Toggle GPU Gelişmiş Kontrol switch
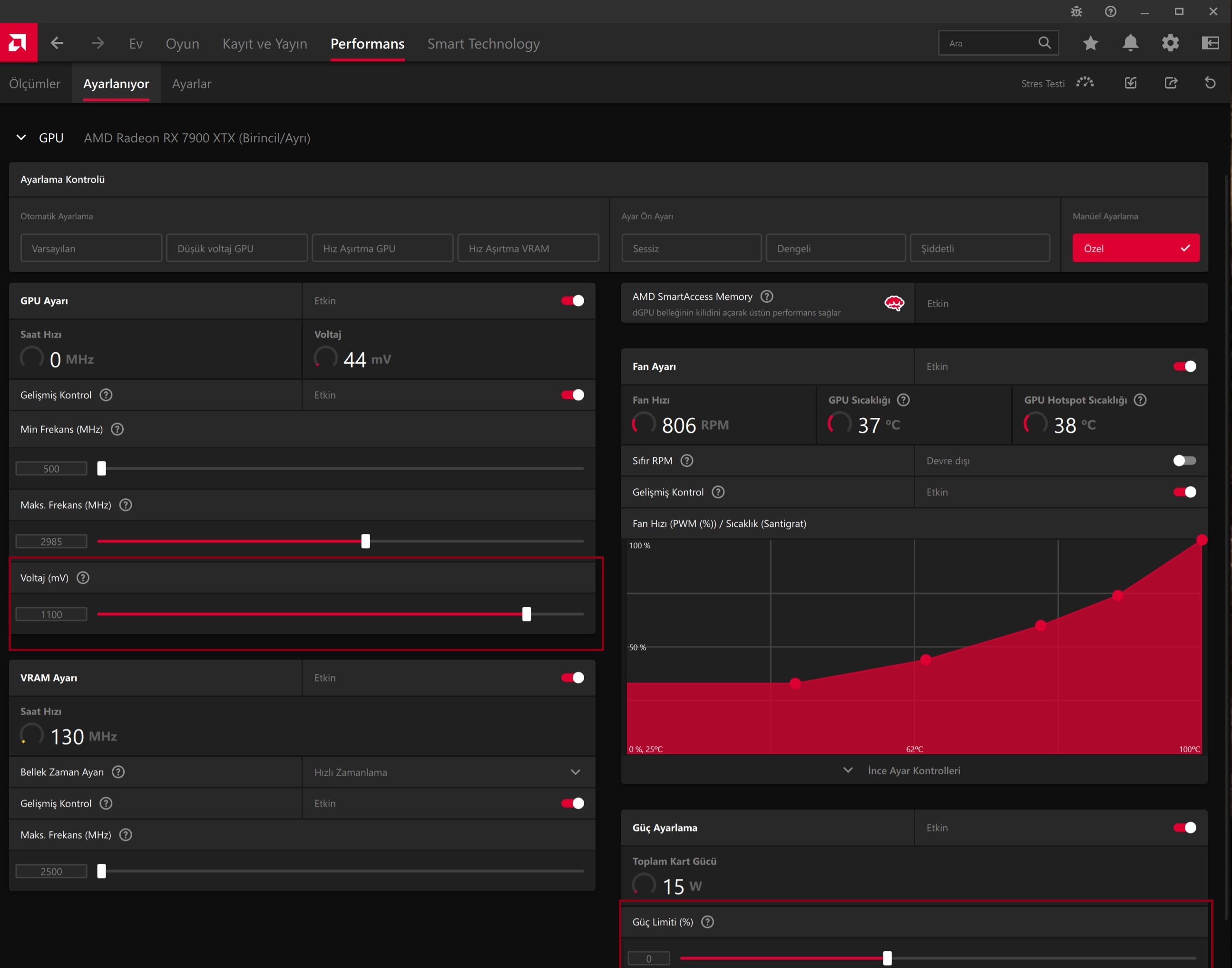Screen dimensions: 1232x968 point(572,395)
